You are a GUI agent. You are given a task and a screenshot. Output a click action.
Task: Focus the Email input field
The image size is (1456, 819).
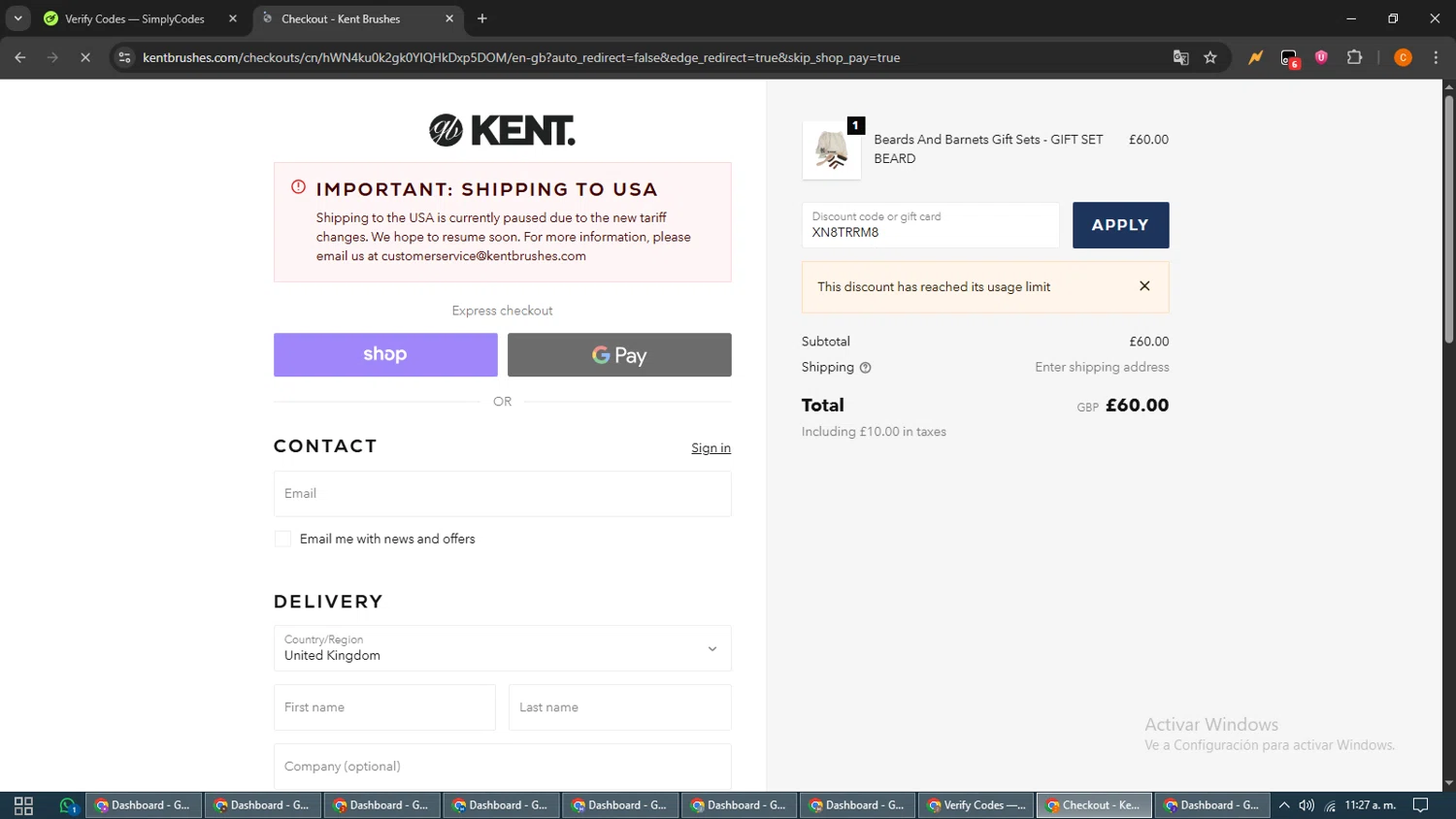[x=503, y=493]
